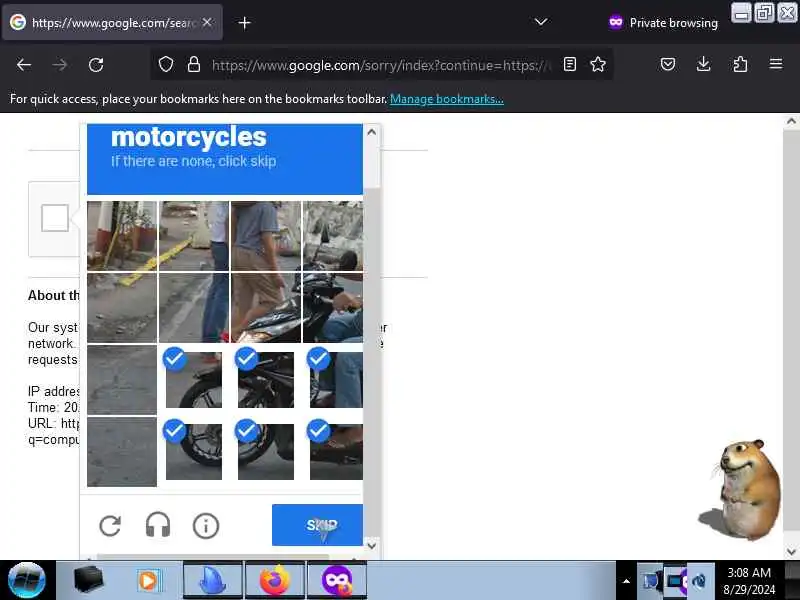The image size is (800, 600).
Task: Open the blue shark fin taskbar app
Action: click(212, 580)
